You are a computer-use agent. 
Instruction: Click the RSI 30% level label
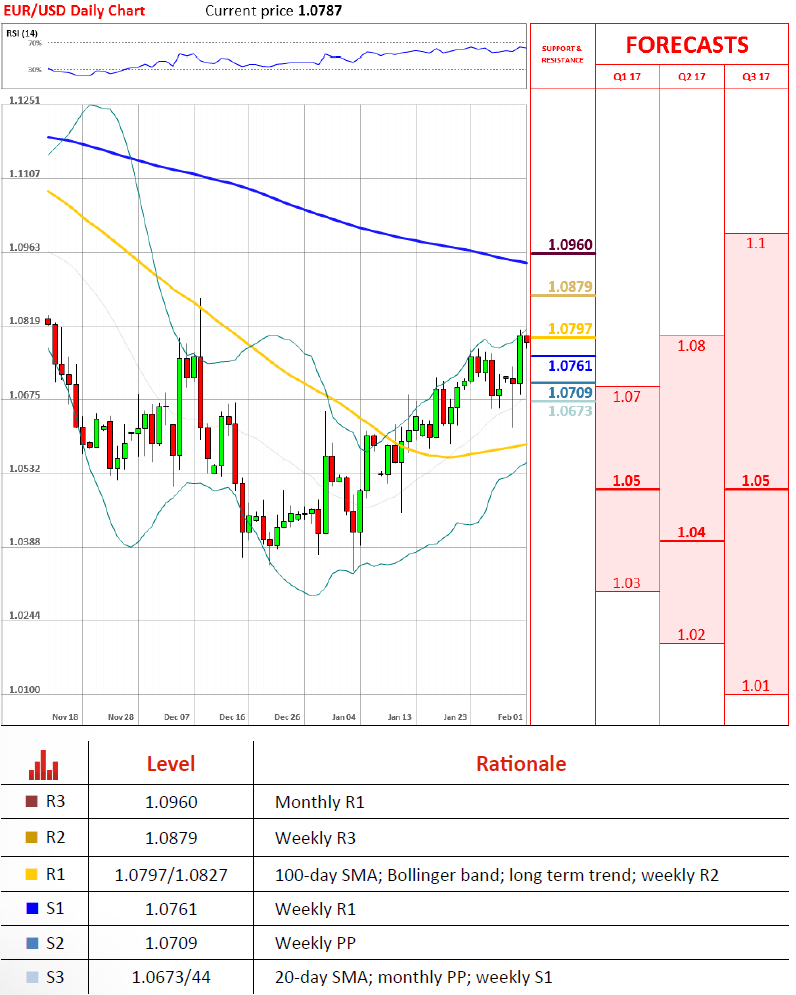click(x=35, y=70)
